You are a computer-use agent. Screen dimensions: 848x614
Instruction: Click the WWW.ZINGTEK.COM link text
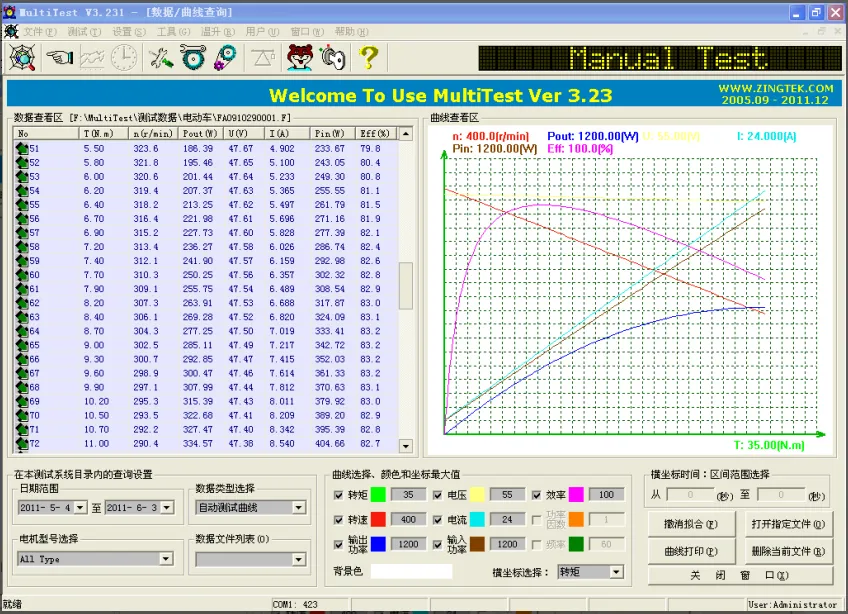776,88
